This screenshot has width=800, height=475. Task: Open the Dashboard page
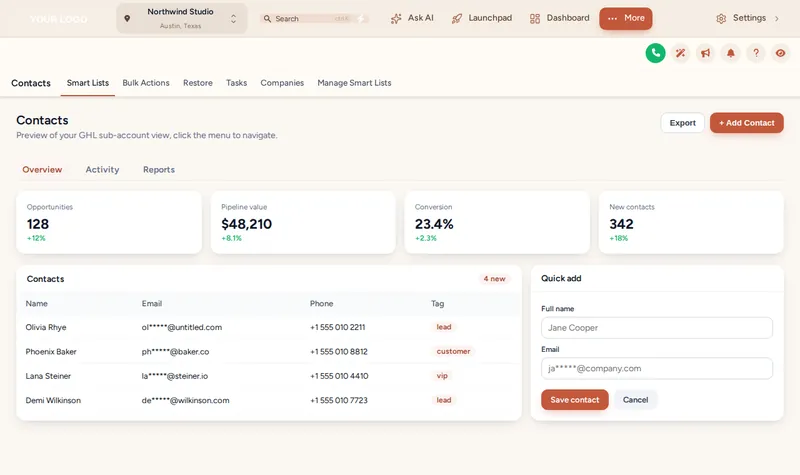[x=559, y=18]
